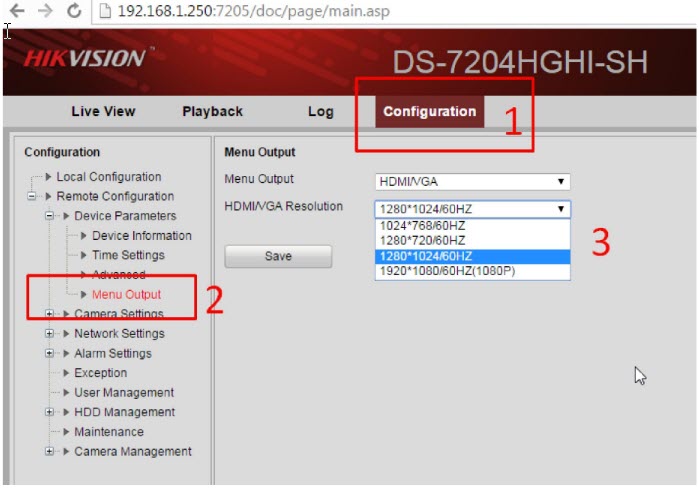The height and width of the screenshot is (488, 699).
Task: Open User Management in the tree
Action: (124, 393)
